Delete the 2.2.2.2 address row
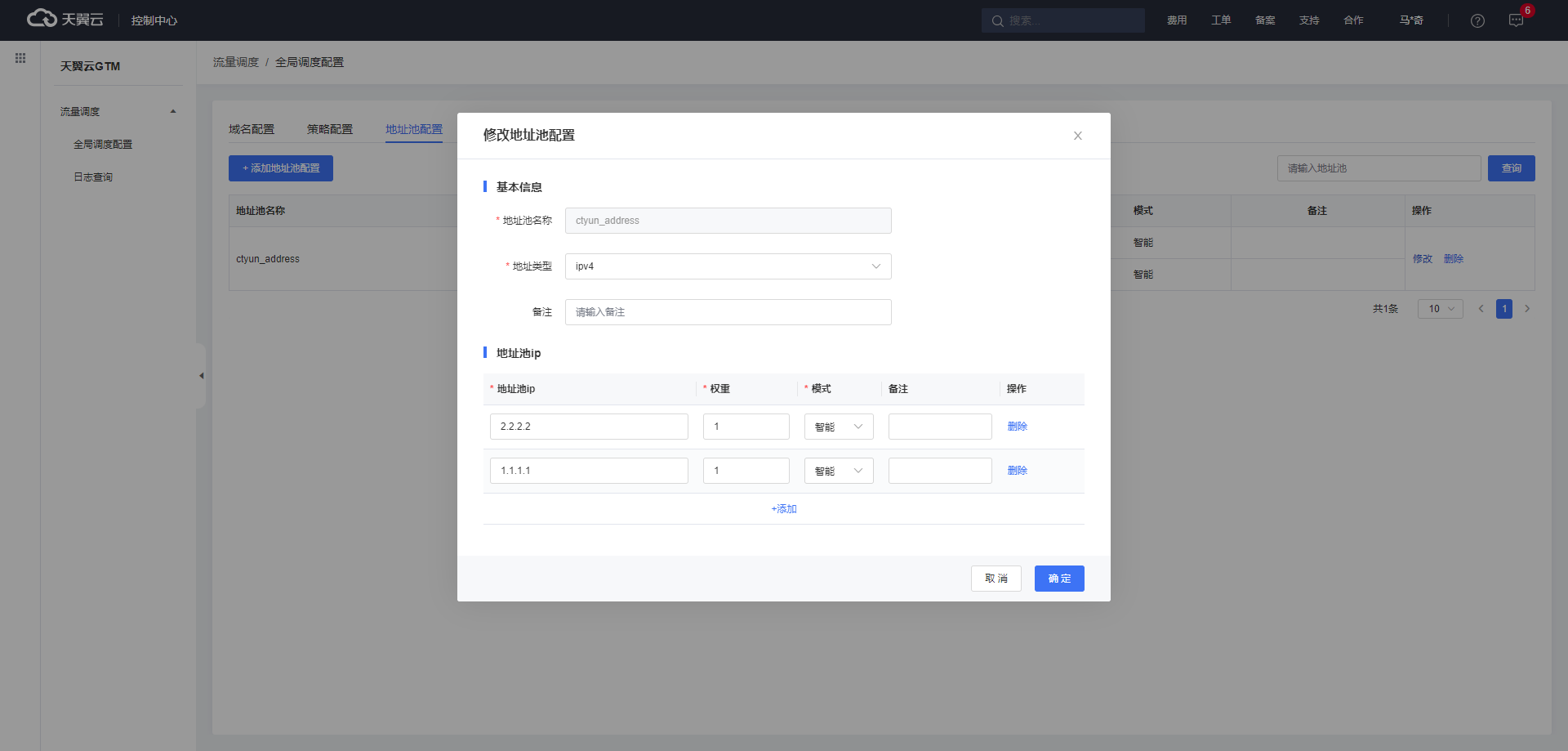The width and height of the screenshot is (1568, 751). pos(1017,427)
